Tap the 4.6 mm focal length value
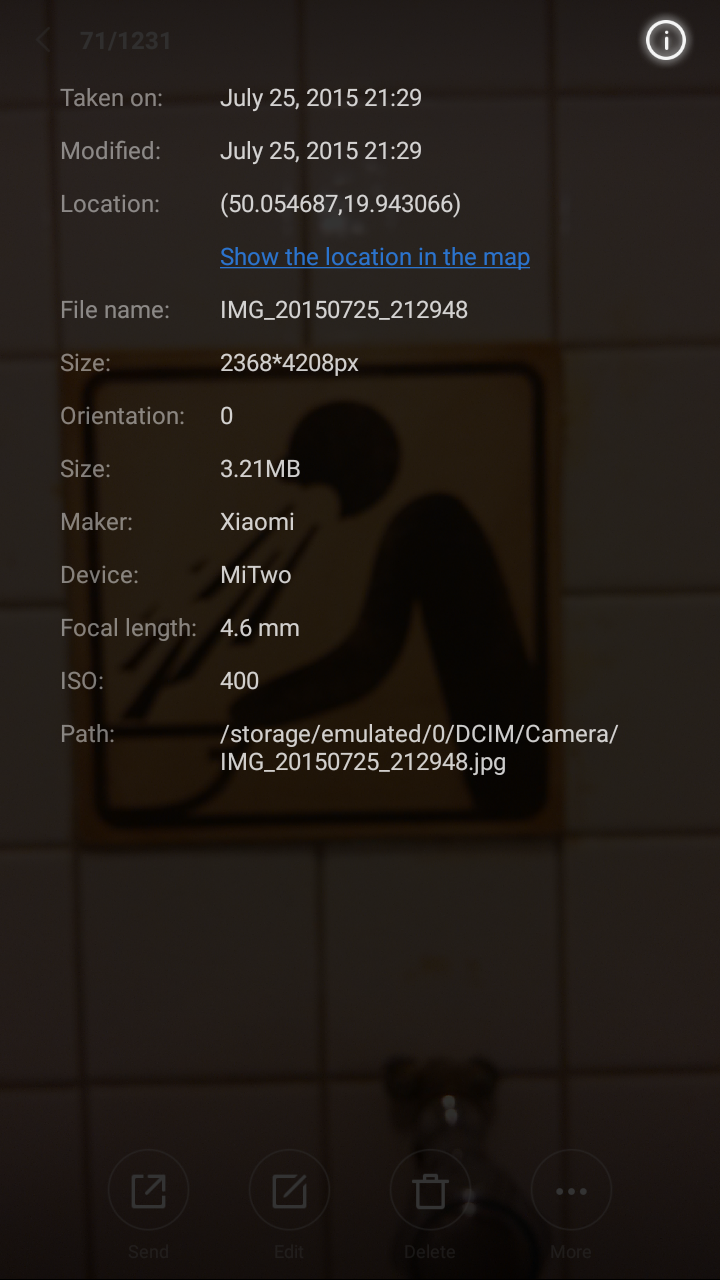Viewport: 720px width, 1280px height. click(x=260, y=628)
